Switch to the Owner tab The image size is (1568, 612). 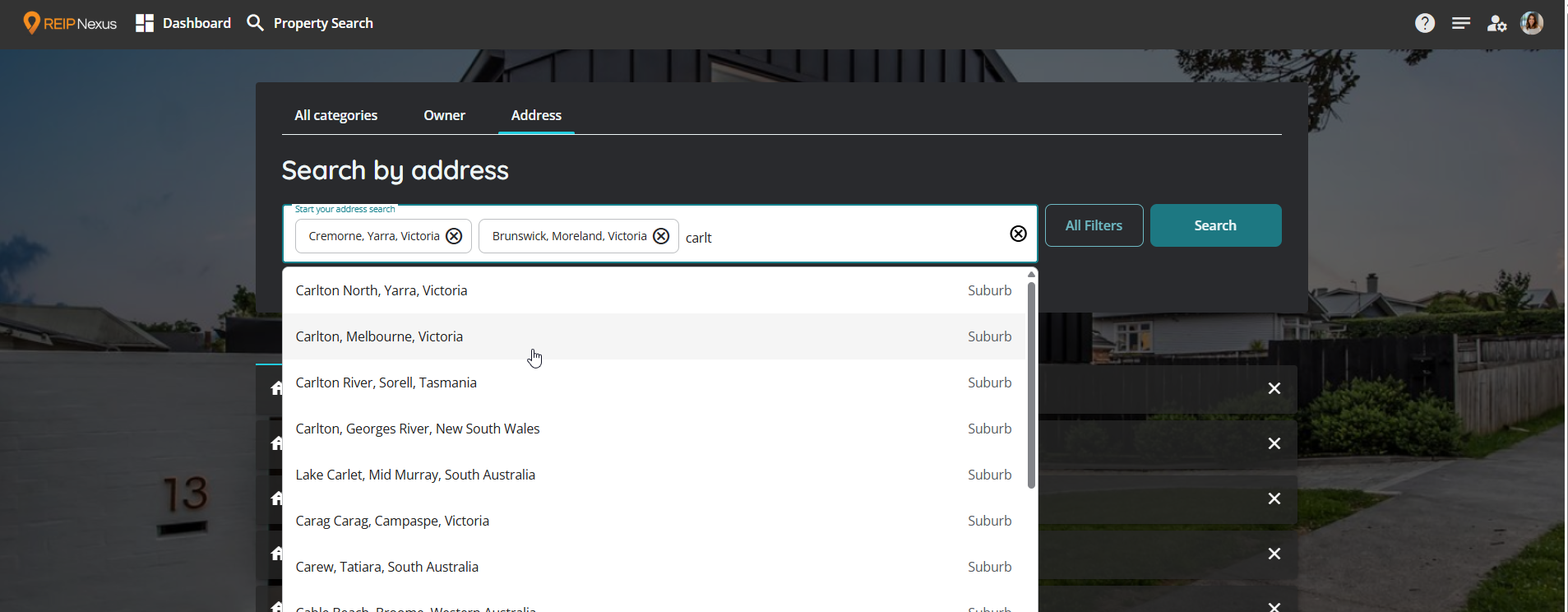pos(444,115)
